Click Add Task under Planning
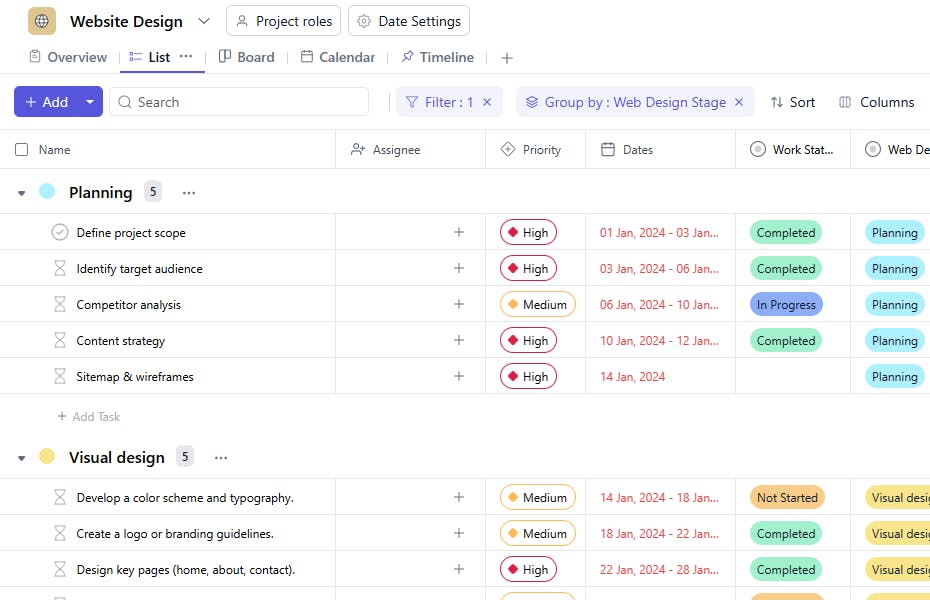Screen dimensions: 930x600 coord(89,417)
